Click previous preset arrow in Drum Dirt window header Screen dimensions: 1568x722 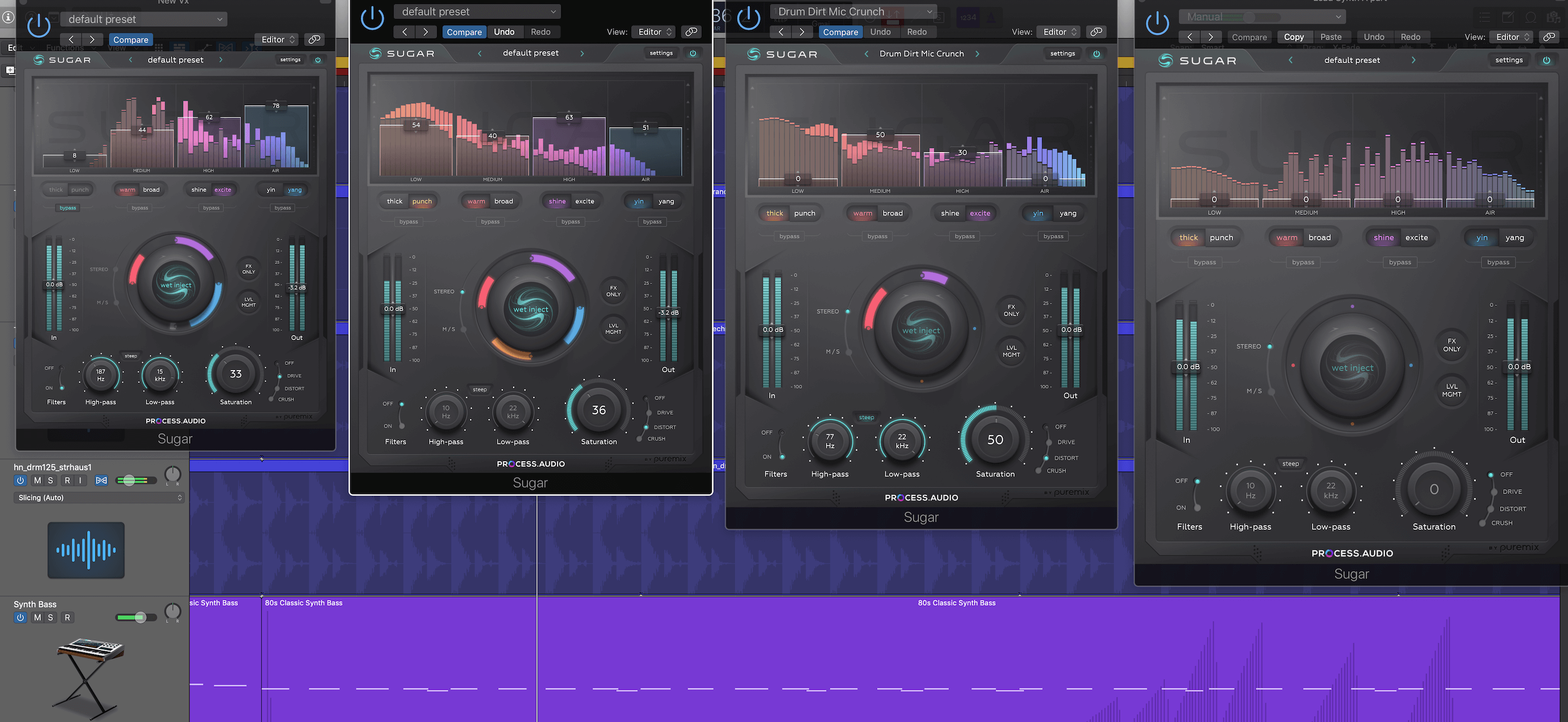point(781,32)
